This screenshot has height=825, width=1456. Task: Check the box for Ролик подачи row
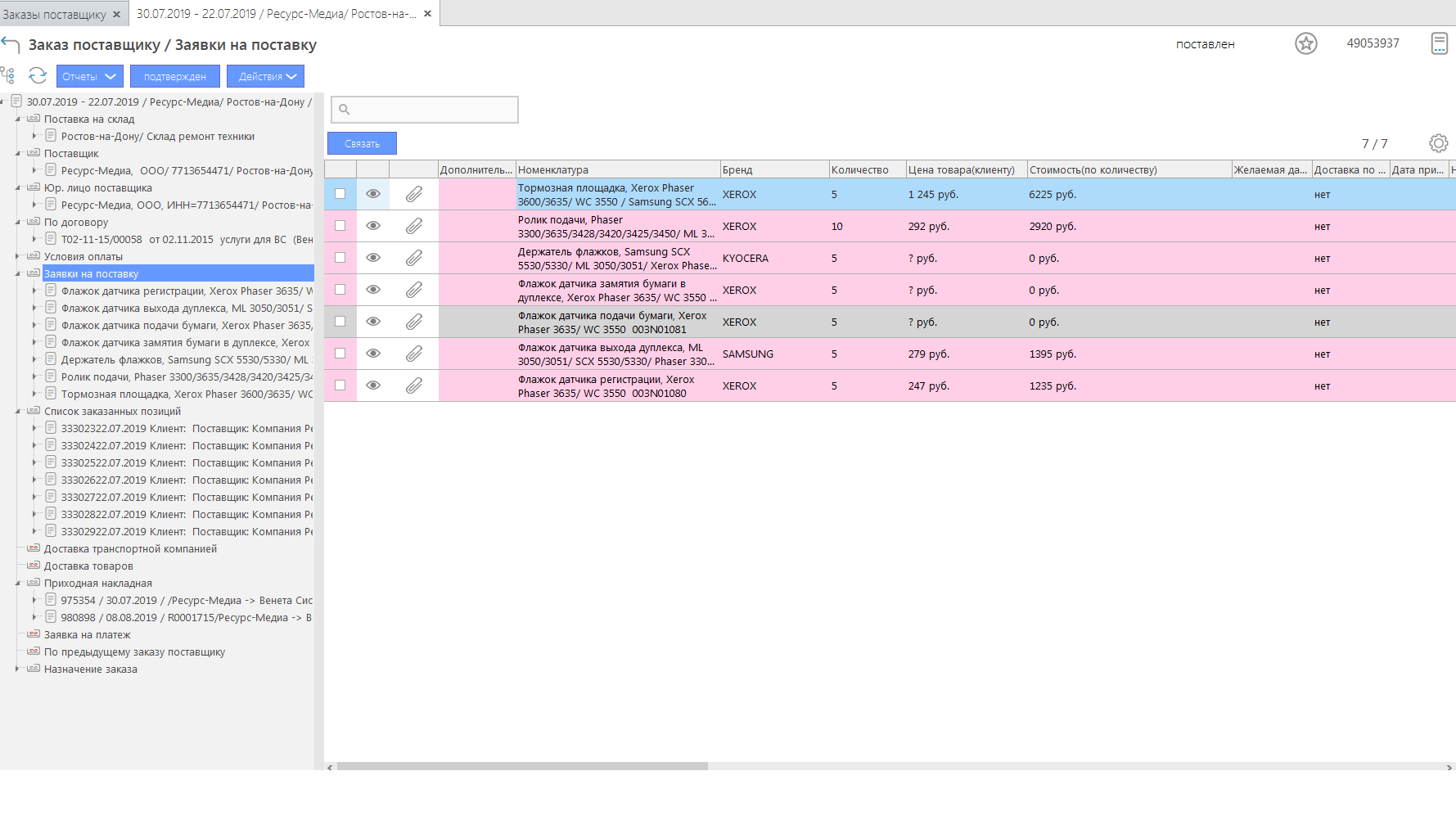pos(340,226)
